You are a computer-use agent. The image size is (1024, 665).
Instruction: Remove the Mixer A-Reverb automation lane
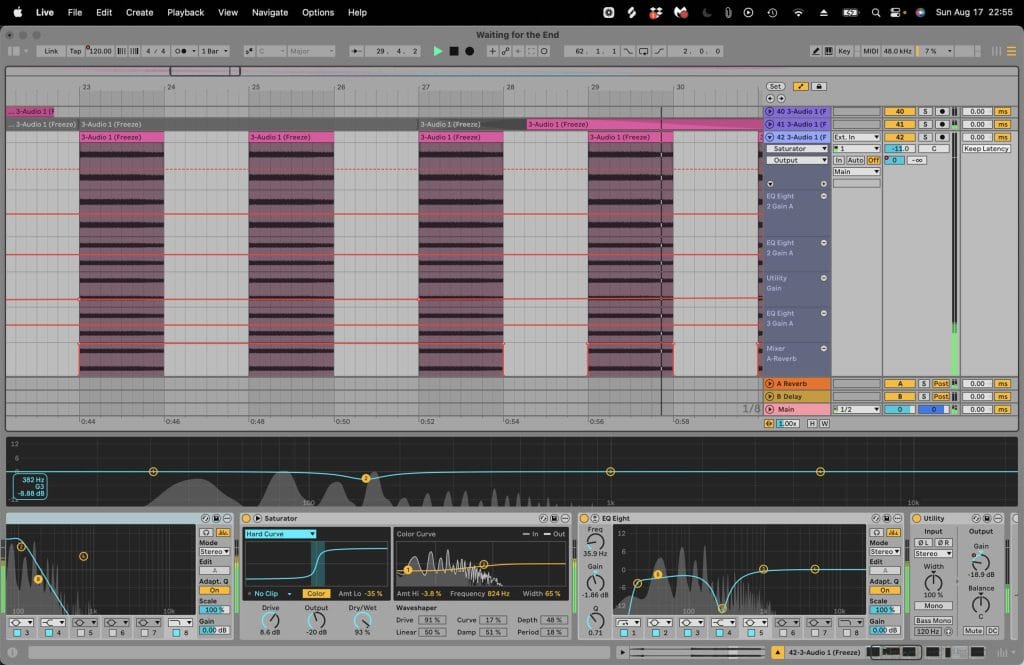[x=824, y=349]
